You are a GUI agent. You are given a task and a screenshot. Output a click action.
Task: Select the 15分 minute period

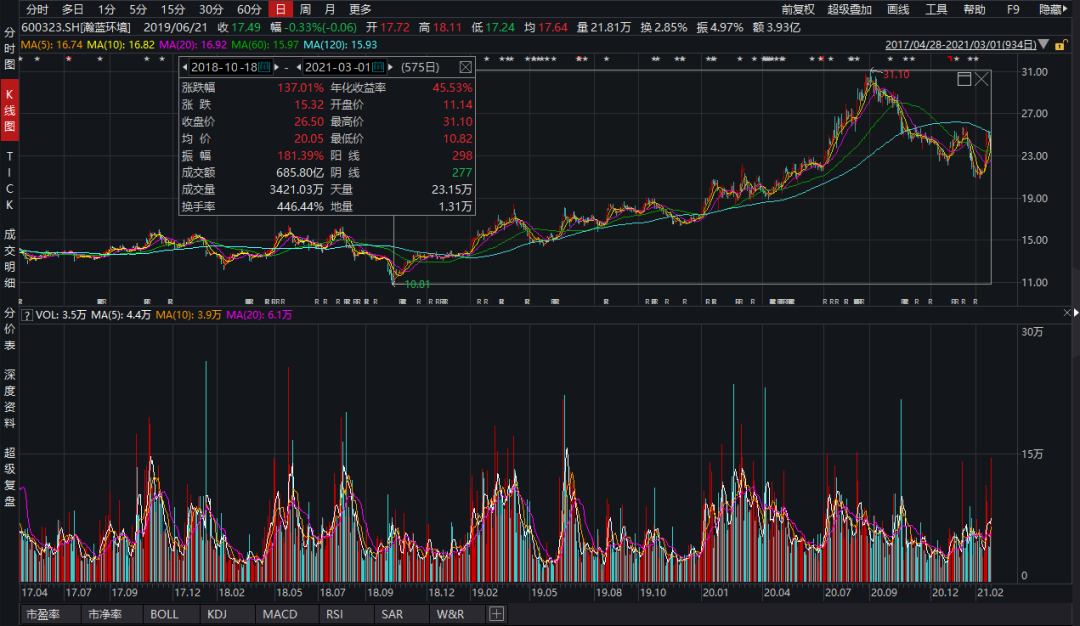[173, 10]
